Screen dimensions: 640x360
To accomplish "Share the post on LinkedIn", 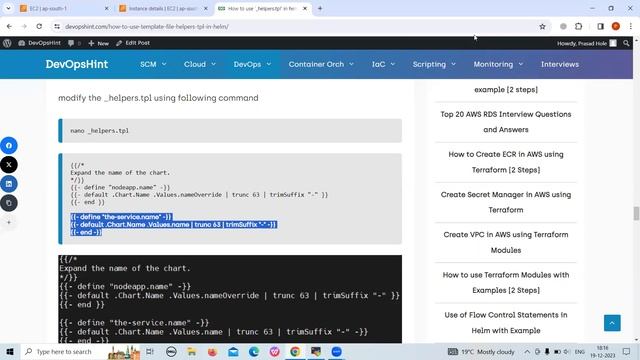I will [x=9, y=184].
